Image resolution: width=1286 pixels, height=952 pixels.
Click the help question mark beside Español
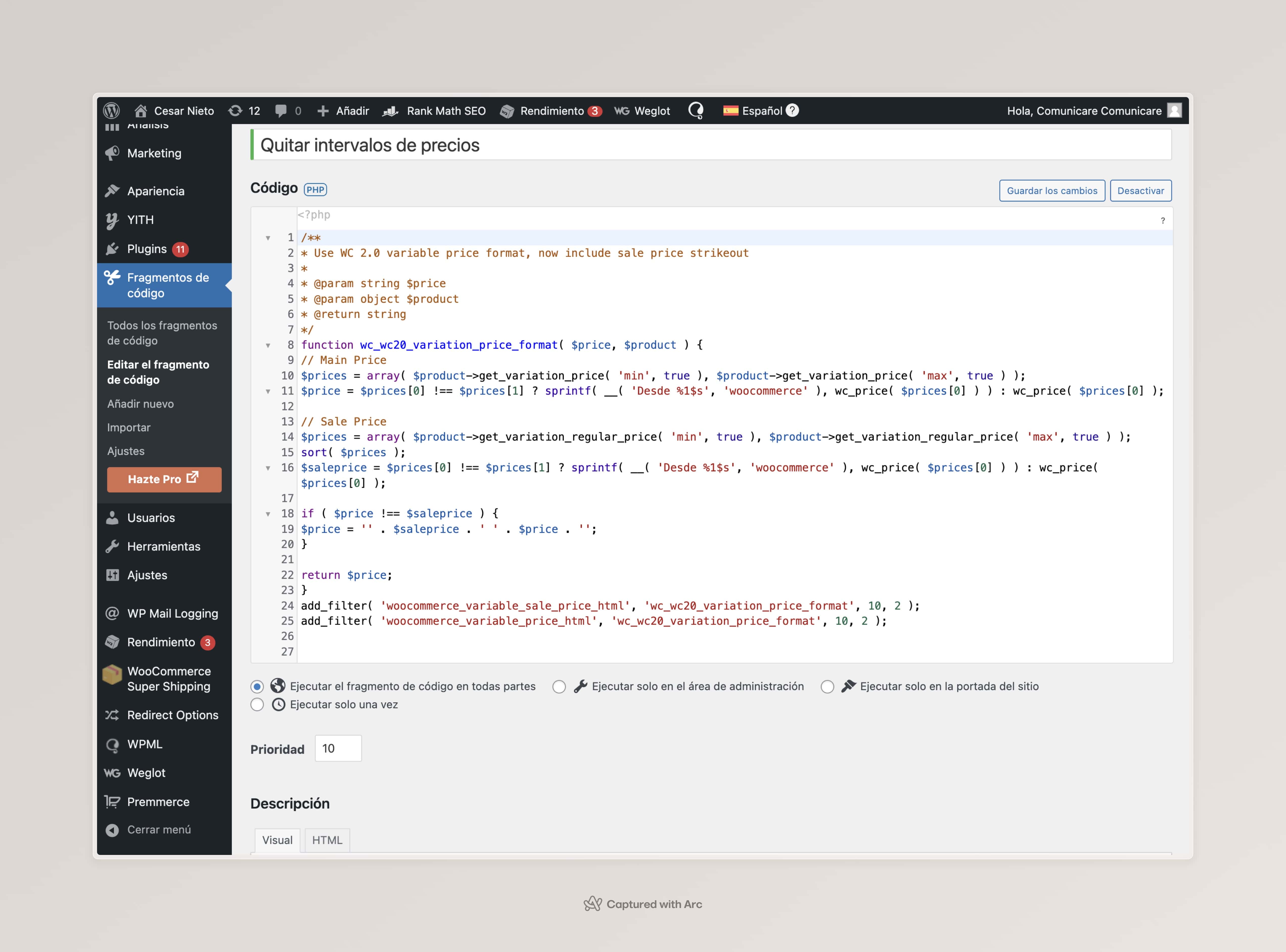pyautogui.click(x=792, y=110)
